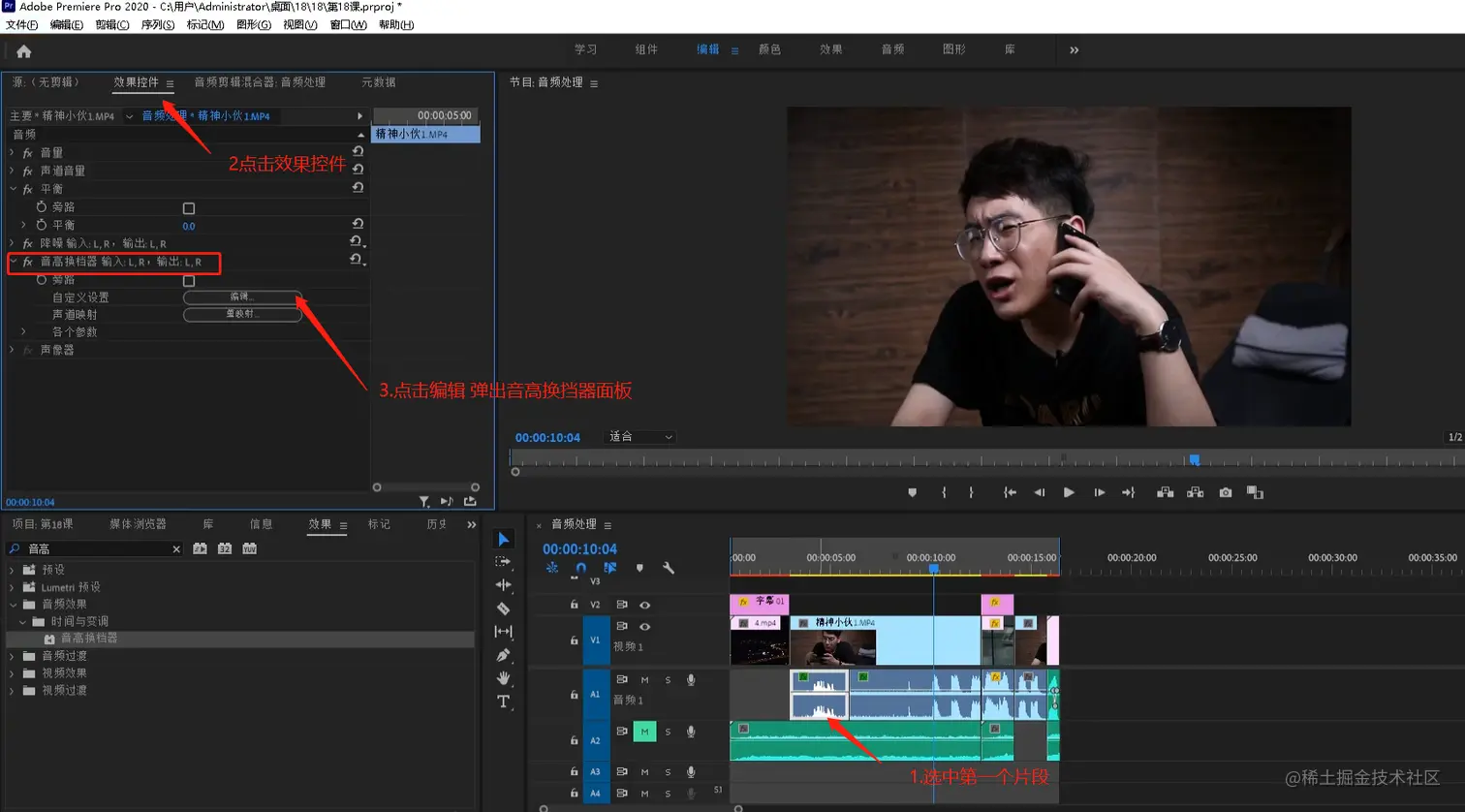Click the Home icon
Viewport: 1465px width, 812px height.
tap(24, 51)
